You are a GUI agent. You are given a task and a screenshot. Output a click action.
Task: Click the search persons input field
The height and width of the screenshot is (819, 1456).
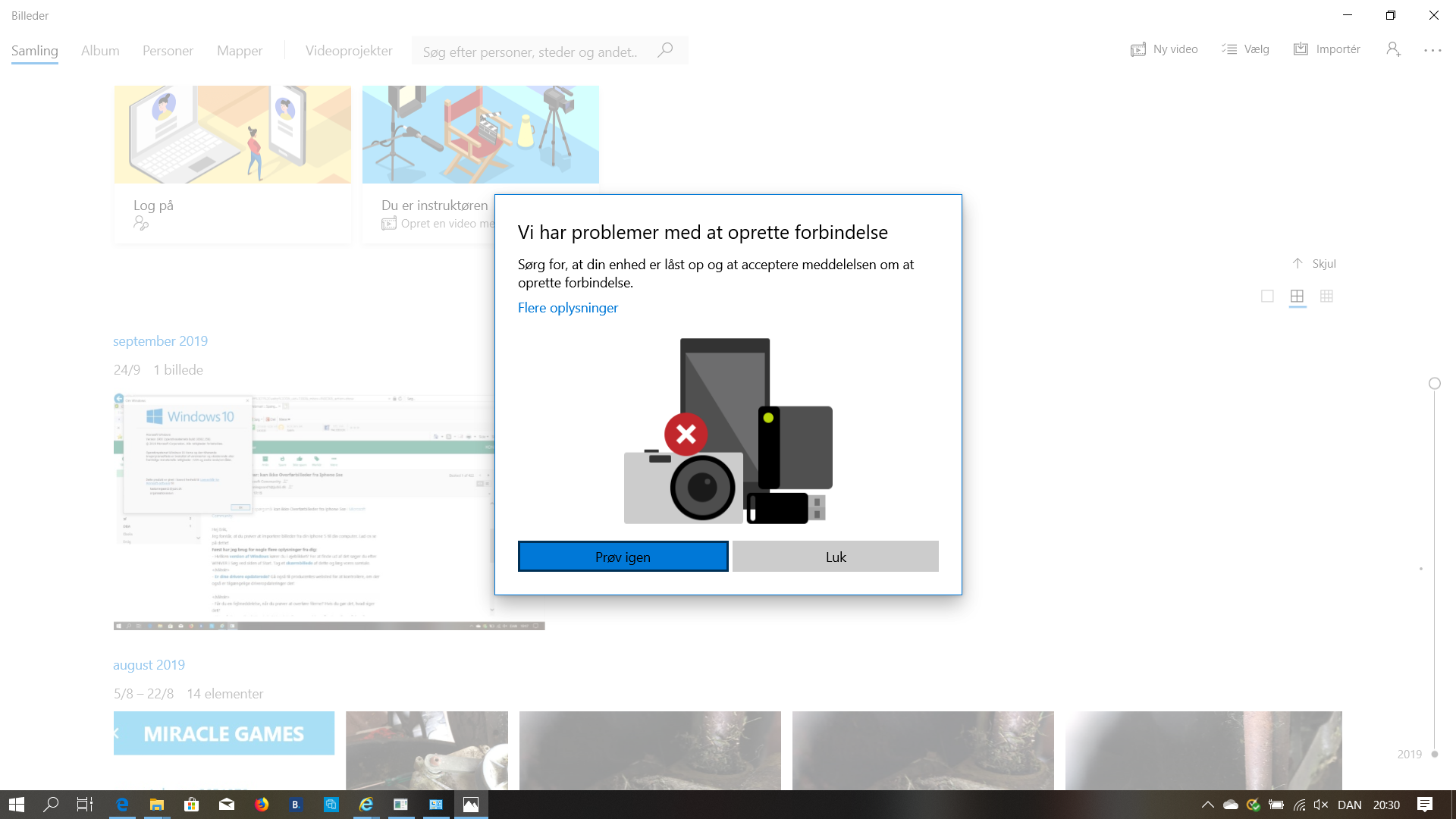pos(531,52)
